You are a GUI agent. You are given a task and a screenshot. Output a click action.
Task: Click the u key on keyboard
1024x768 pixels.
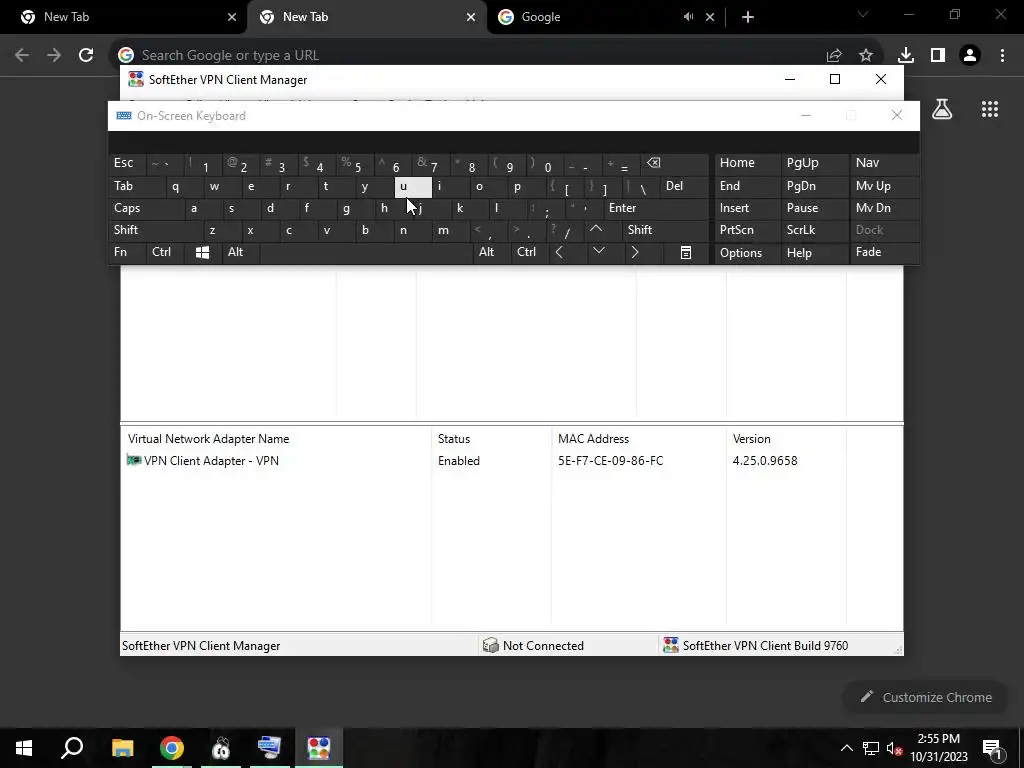(413, 187)
